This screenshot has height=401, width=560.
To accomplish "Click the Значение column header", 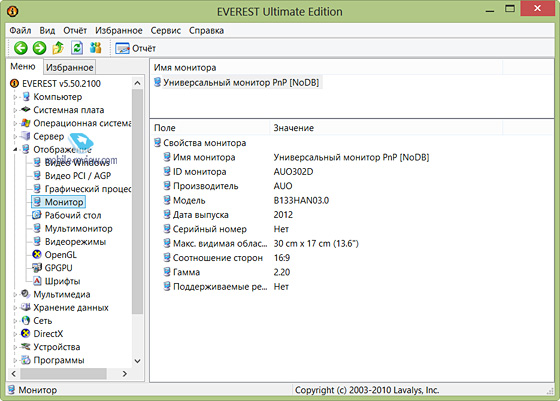I will 386,128.
